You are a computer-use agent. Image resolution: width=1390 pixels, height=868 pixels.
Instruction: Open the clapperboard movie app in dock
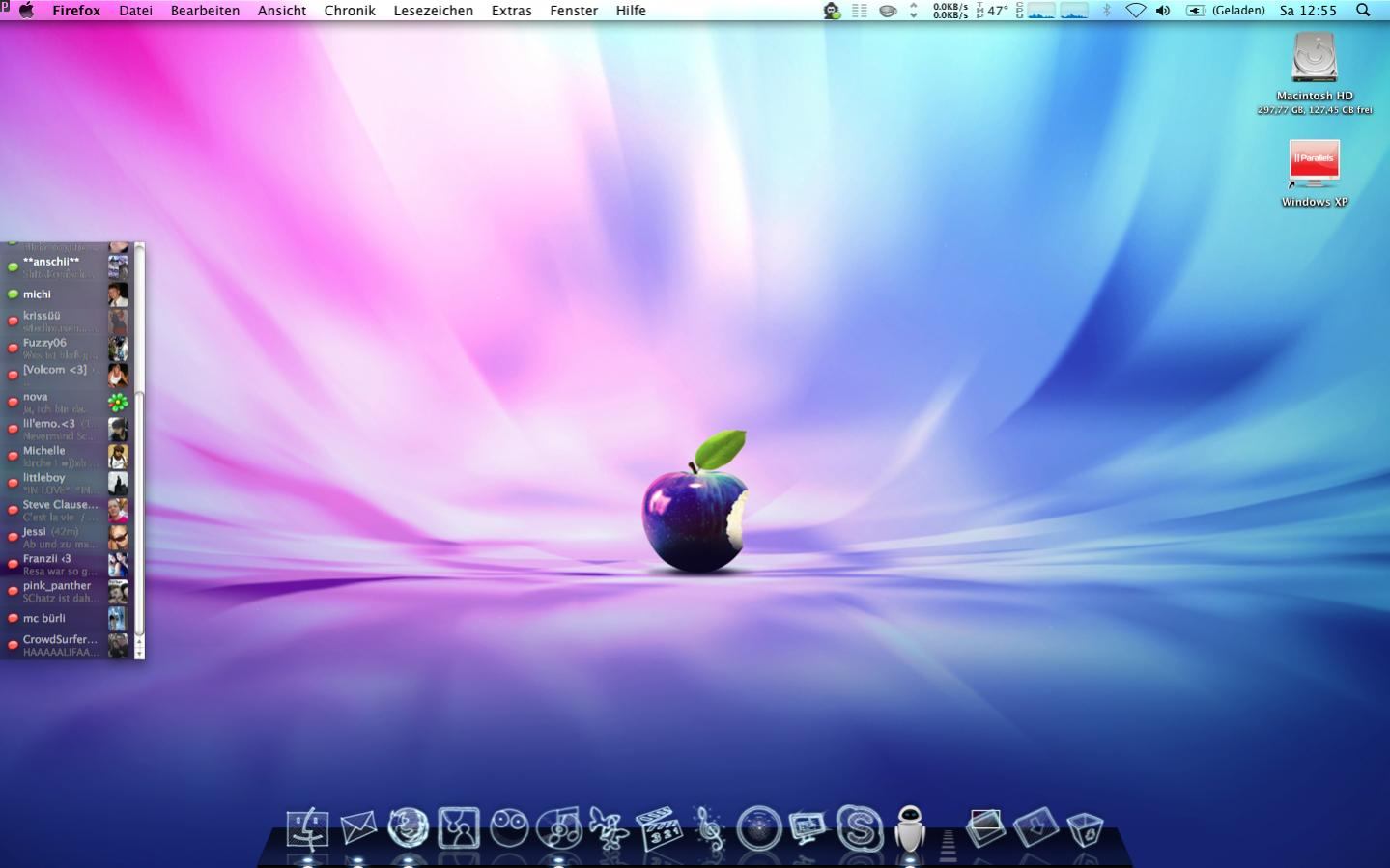click(660, 828)
